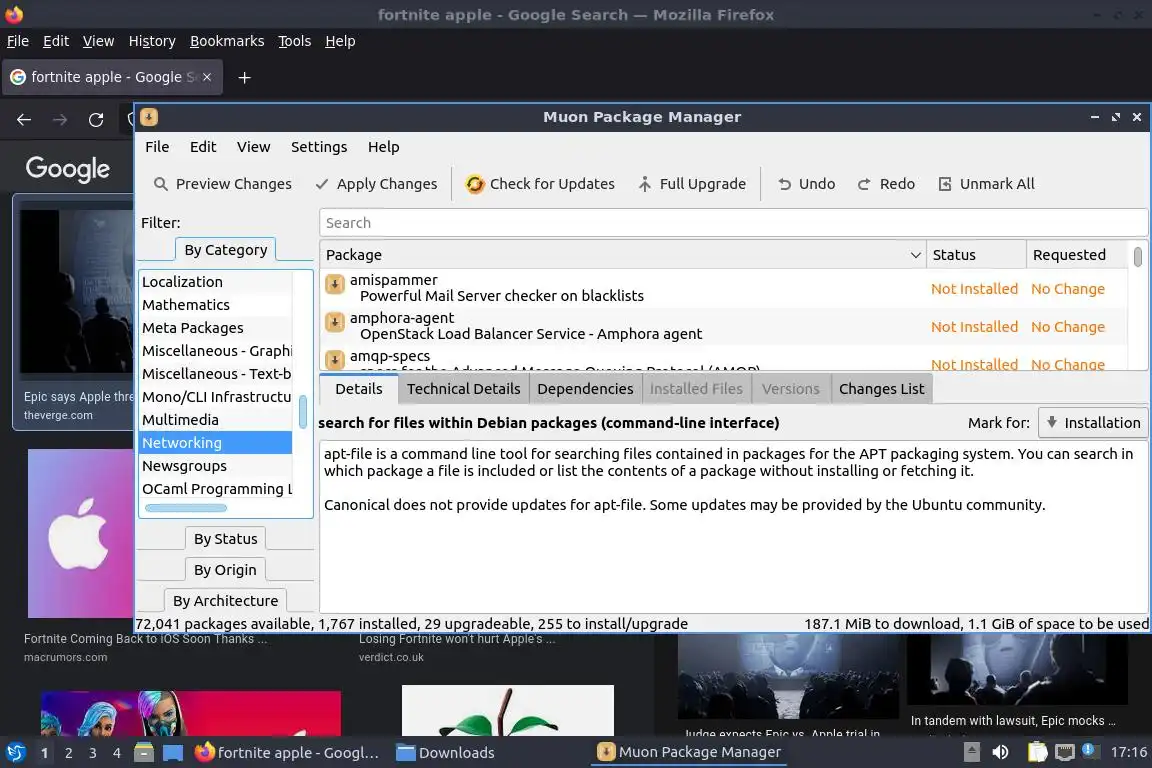Viewport: 1152px width, 768px height.
Task: Click Downloads window taskbar button
Action: (x=445, y=753)
